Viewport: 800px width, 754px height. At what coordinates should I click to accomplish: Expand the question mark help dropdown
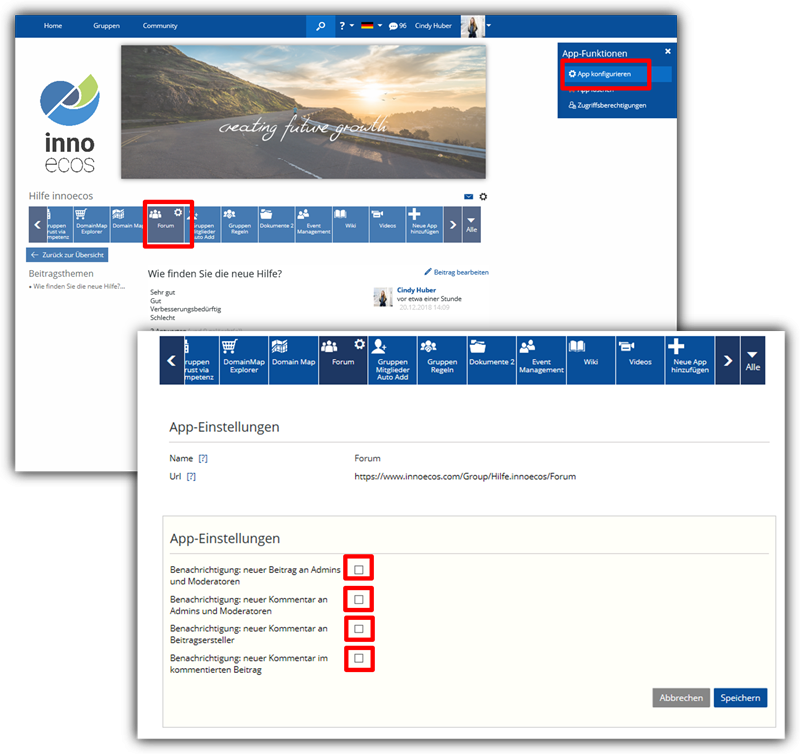pyautogui.click(x=345, y=26)
